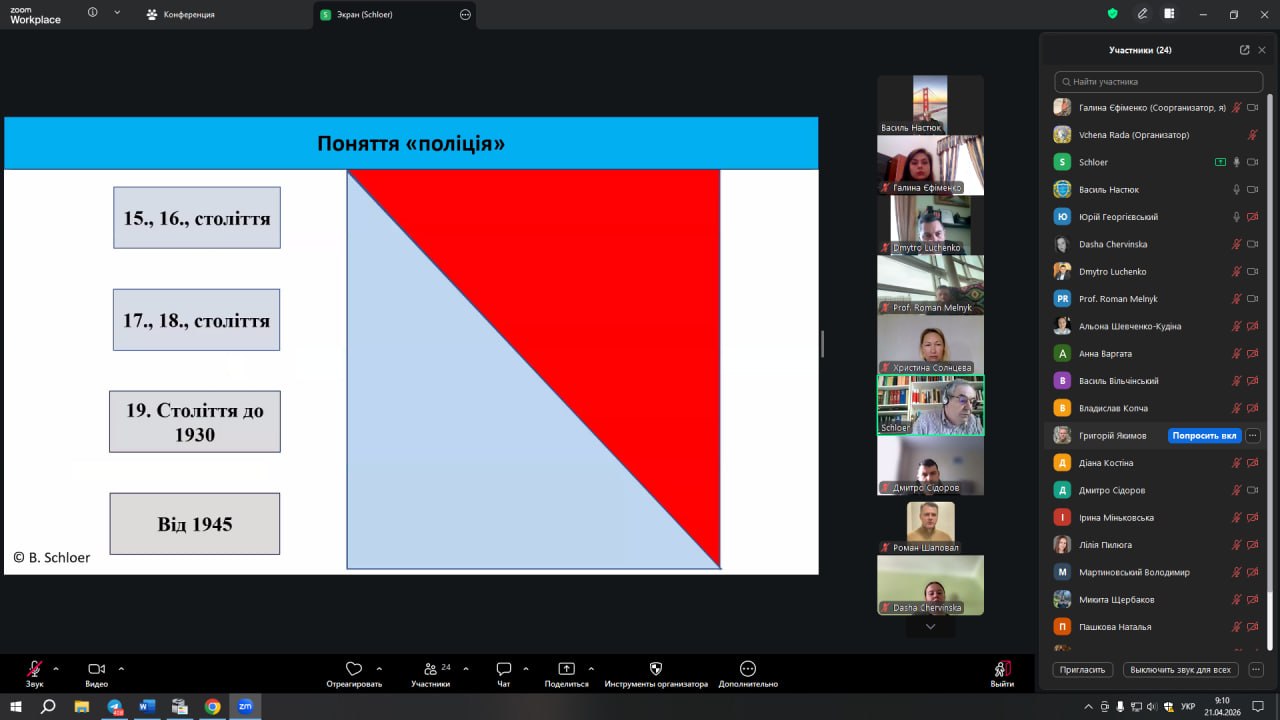Open host tools (Инструменты организатора) shield icon

tap(656, 669)
